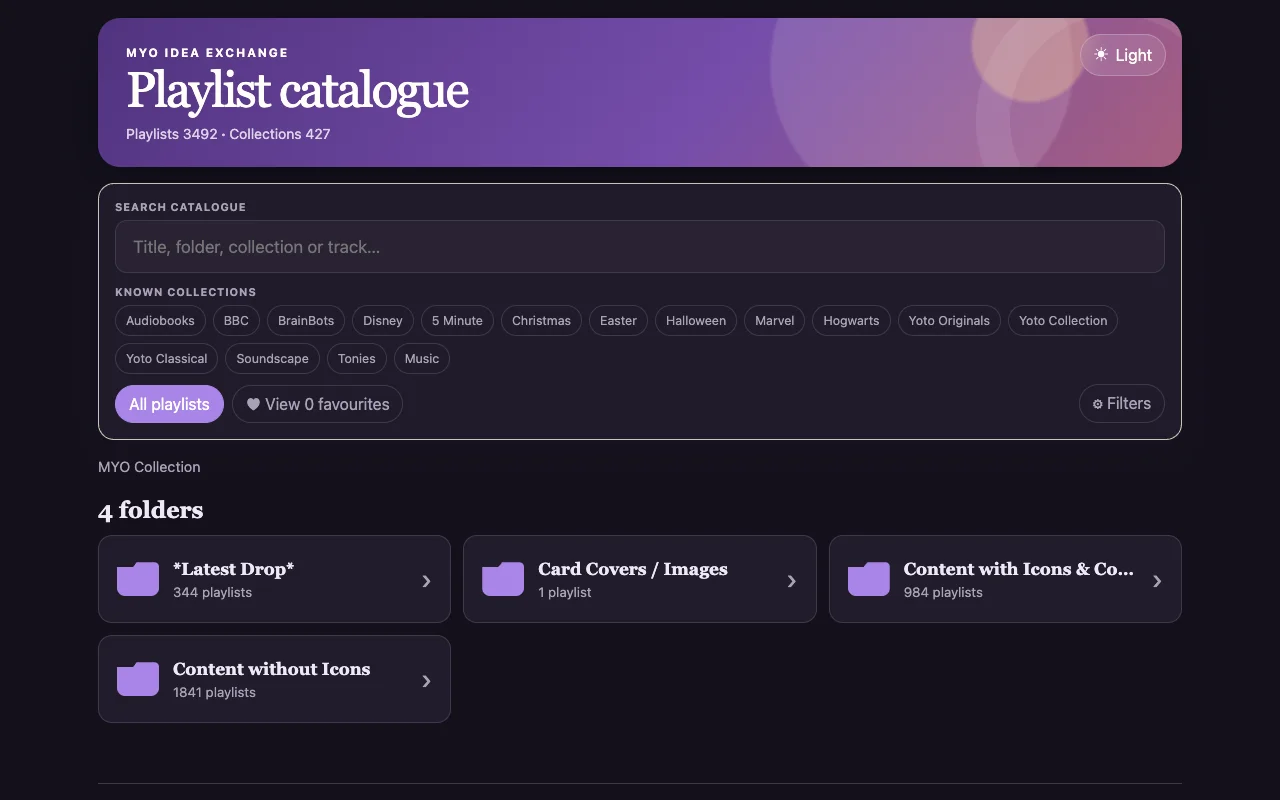Click the '1841 playlists' count text
Image resolution: width=1280 pixels, height=800 pixels.
[x=214, y=692]
